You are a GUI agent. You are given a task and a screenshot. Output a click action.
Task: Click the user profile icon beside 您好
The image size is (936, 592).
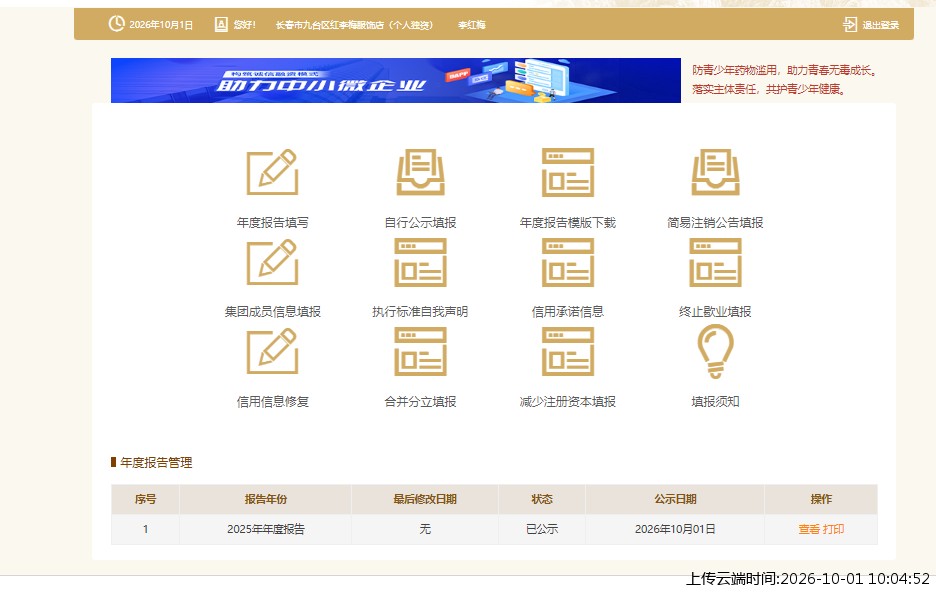tap(221, 24)
